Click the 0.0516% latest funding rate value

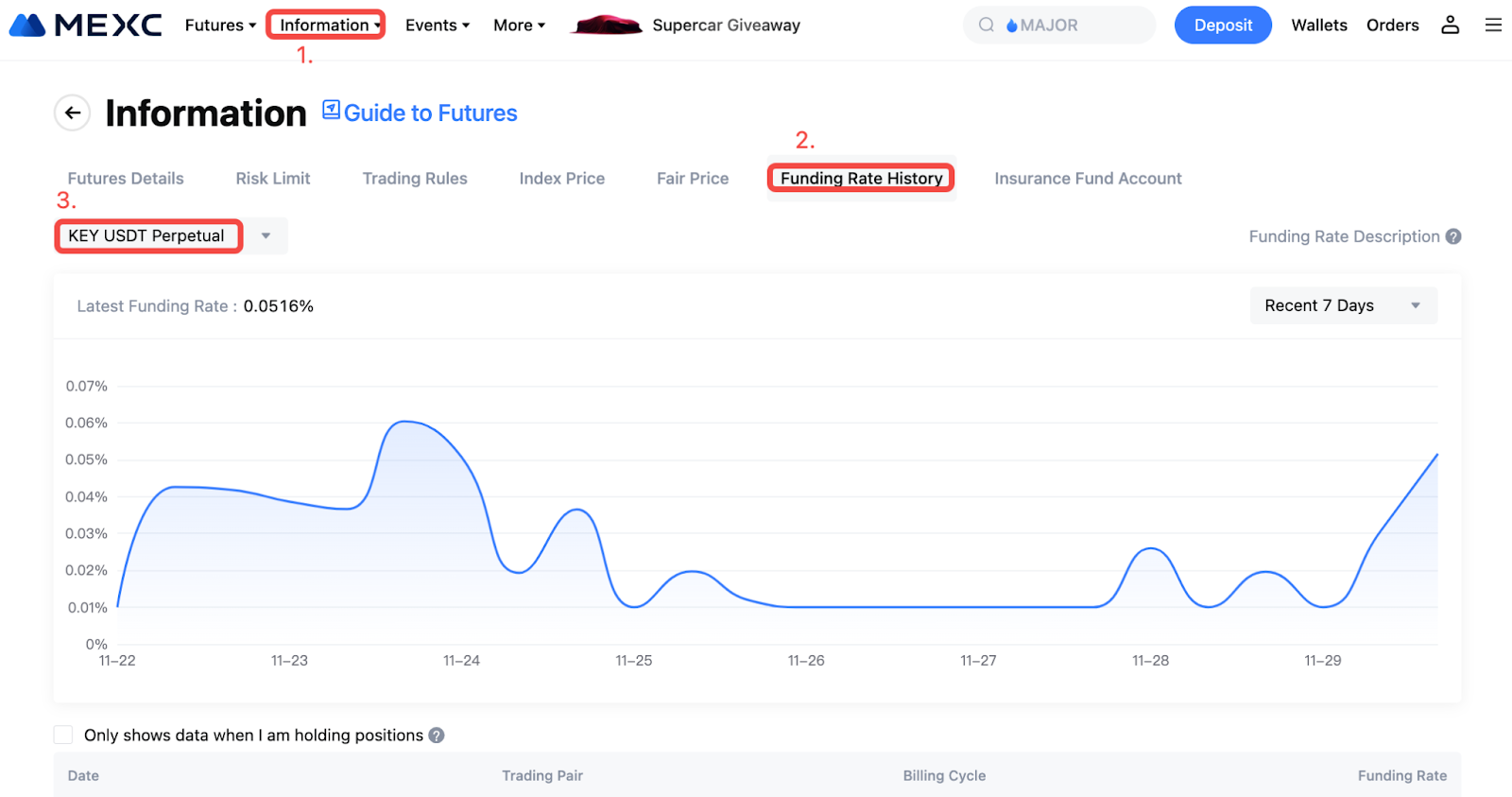279,306
